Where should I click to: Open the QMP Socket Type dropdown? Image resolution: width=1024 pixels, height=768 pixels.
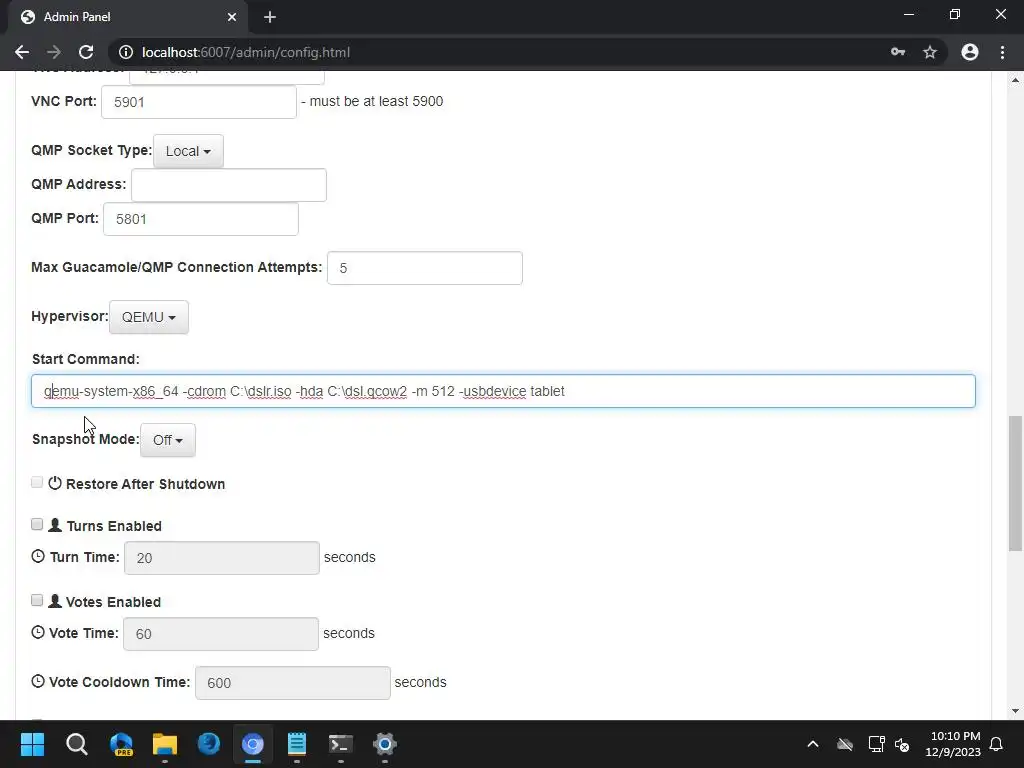(188, 151)
